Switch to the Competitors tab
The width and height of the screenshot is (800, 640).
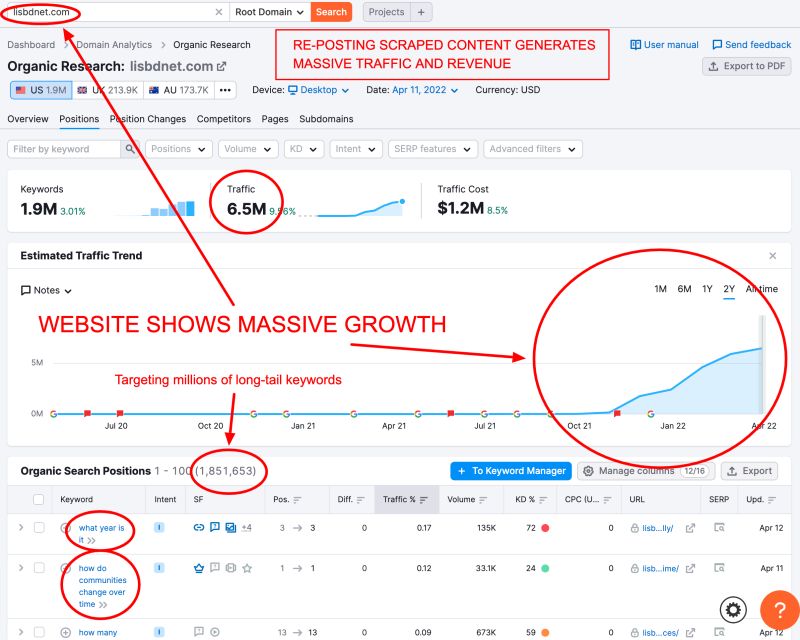click(224, 119)
